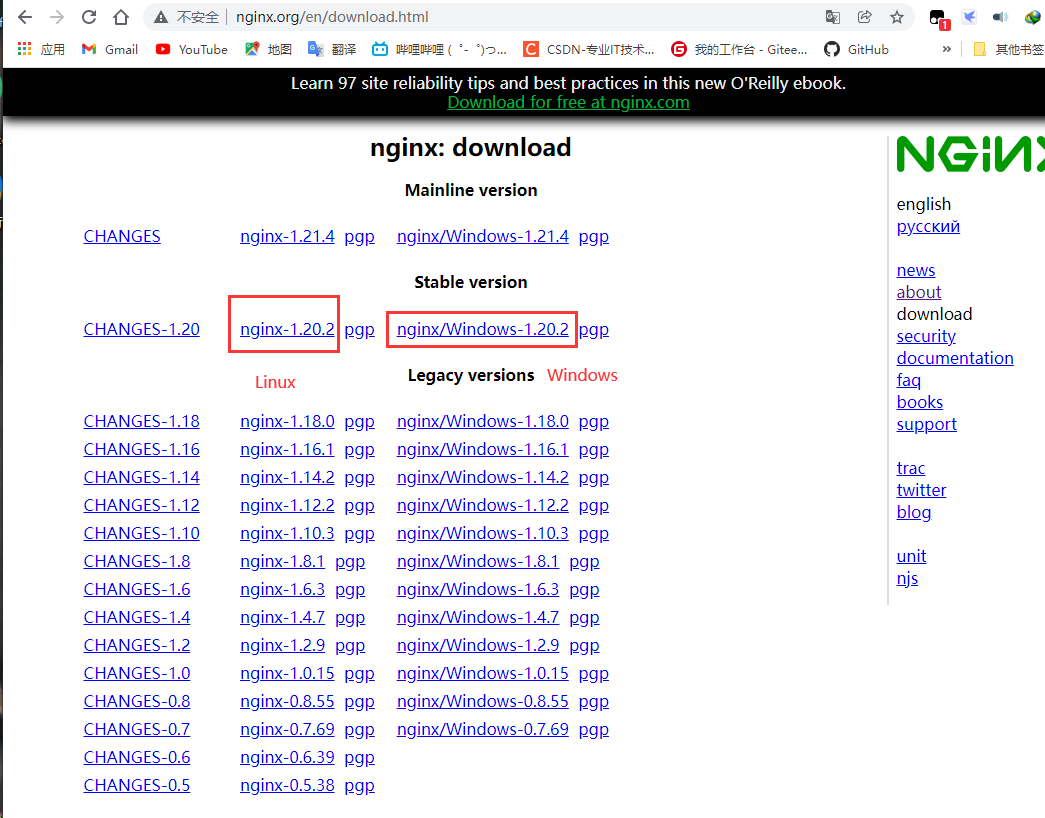
Task: Open the Gmail bookmark
Action: [109, 49]
